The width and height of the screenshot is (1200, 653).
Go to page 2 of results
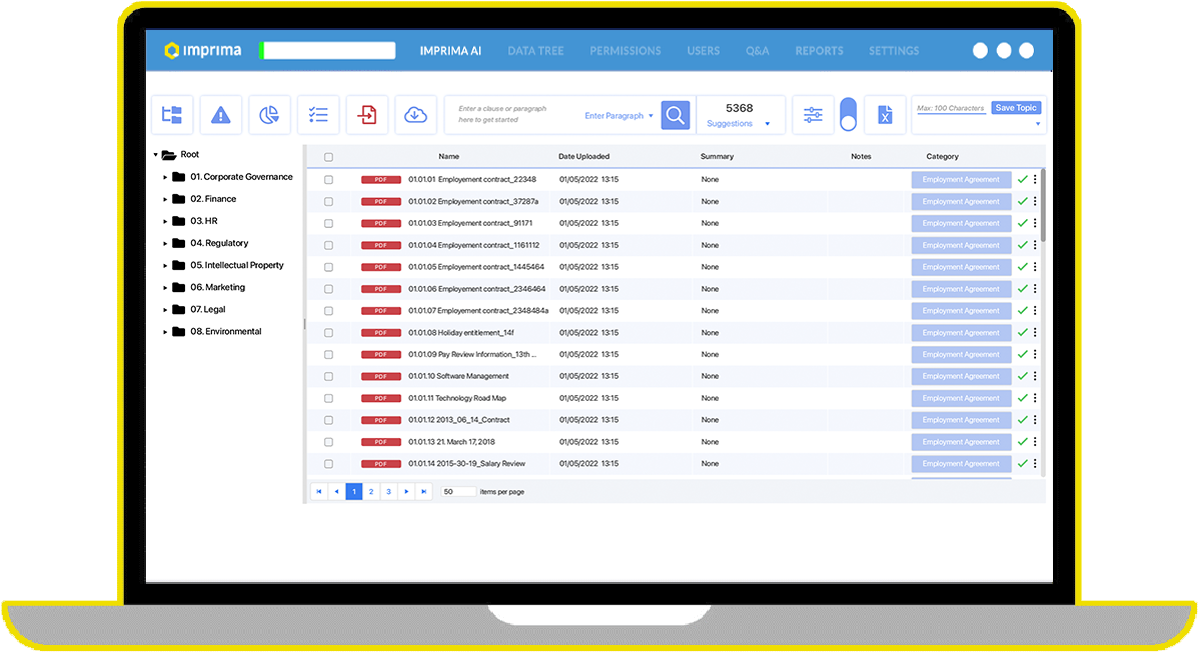point(371,492)
